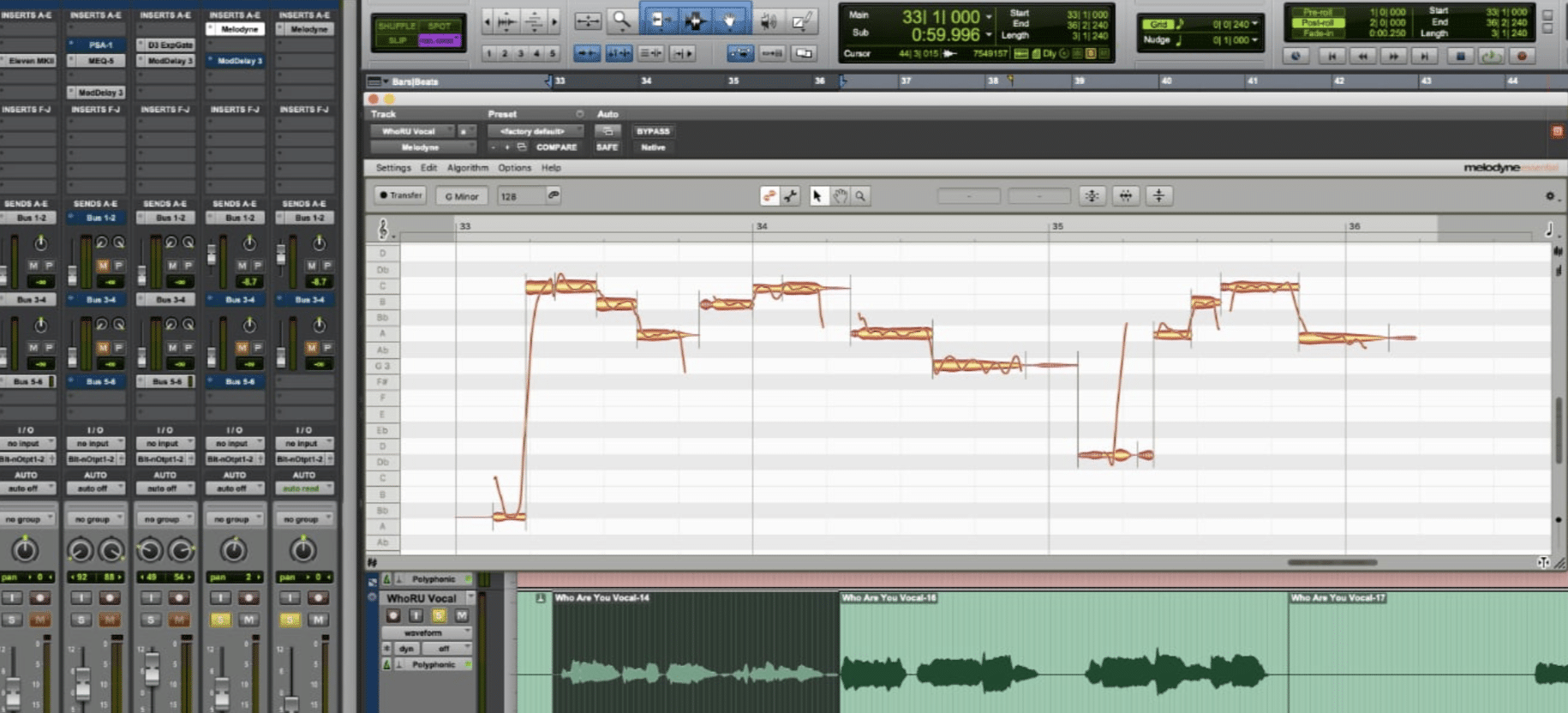Image resolution: width=1568 pixels, height=713 pixels.
Task: Enable SHUFFLE edit mode
Action: point(397,26)
